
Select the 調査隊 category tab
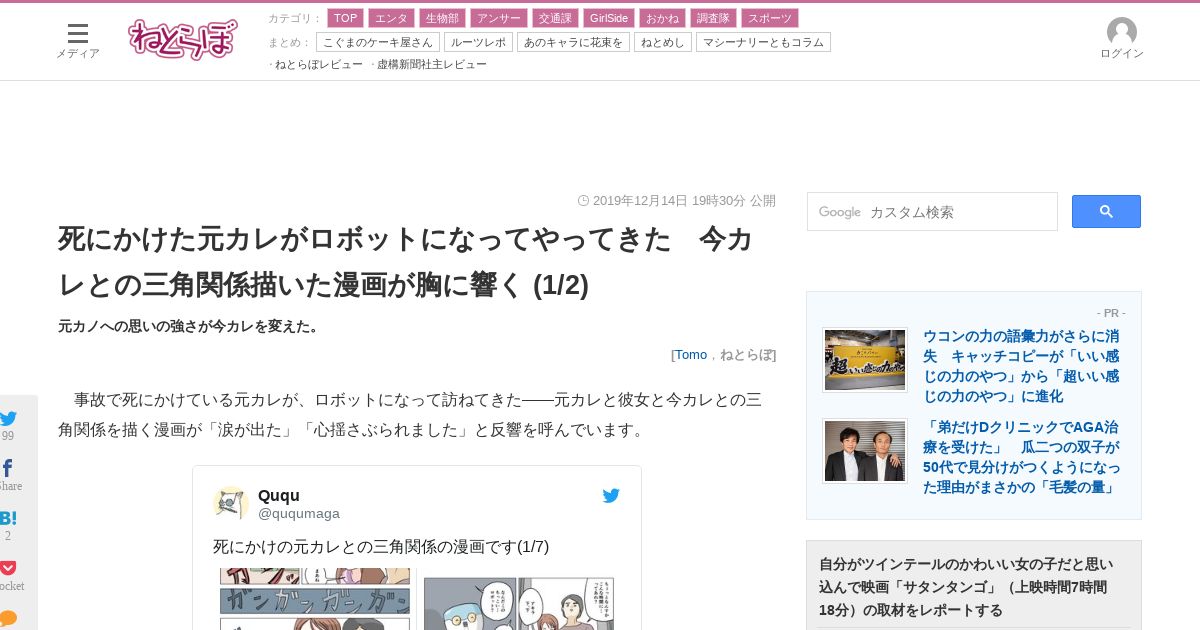(713, 18)
